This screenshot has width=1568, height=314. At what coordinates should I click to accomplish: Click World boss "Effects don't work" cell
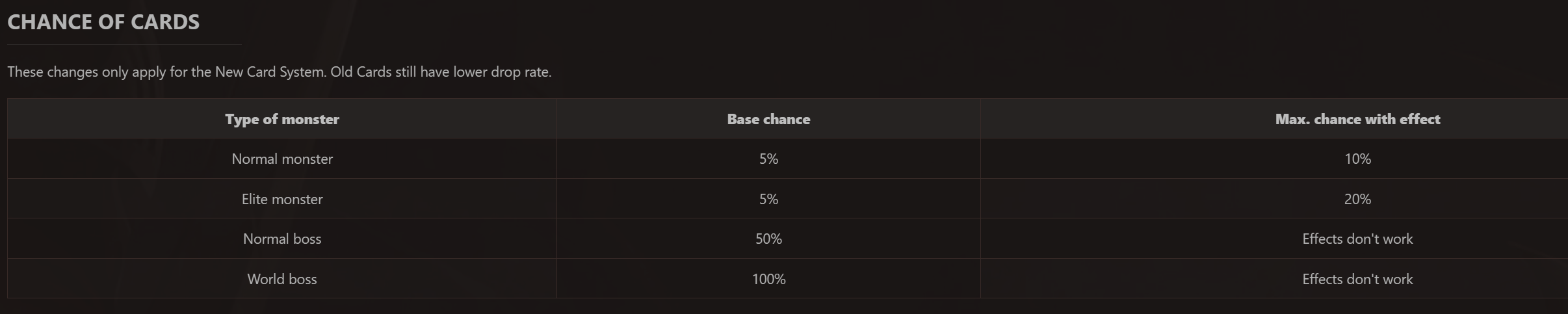click(x=1357, y=280)
